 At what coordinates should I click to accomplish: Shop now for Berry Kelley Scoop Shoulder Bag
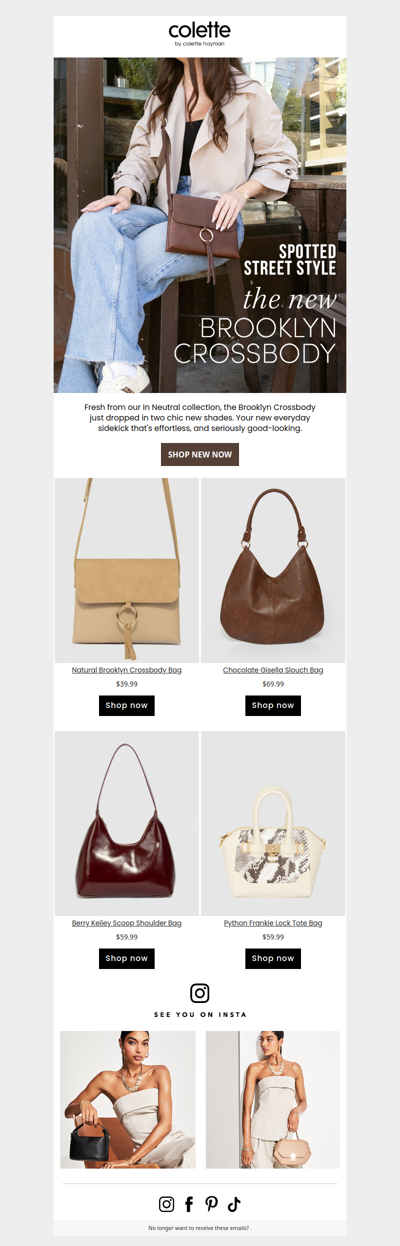pos(127,959)
